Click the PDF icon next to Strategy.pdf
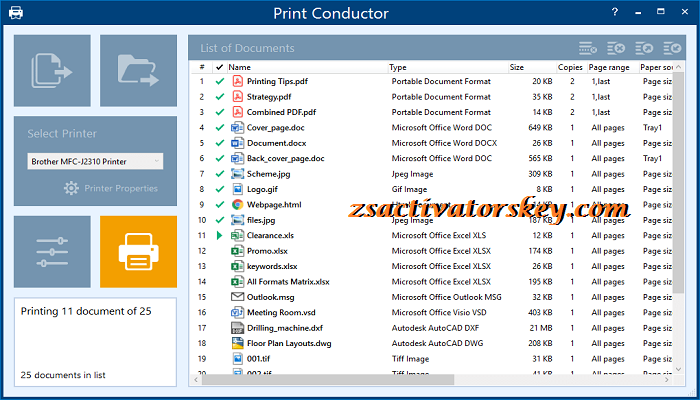The width and height of the screenshot is (700, 400). pyautogui.click(x=238, y=96)
